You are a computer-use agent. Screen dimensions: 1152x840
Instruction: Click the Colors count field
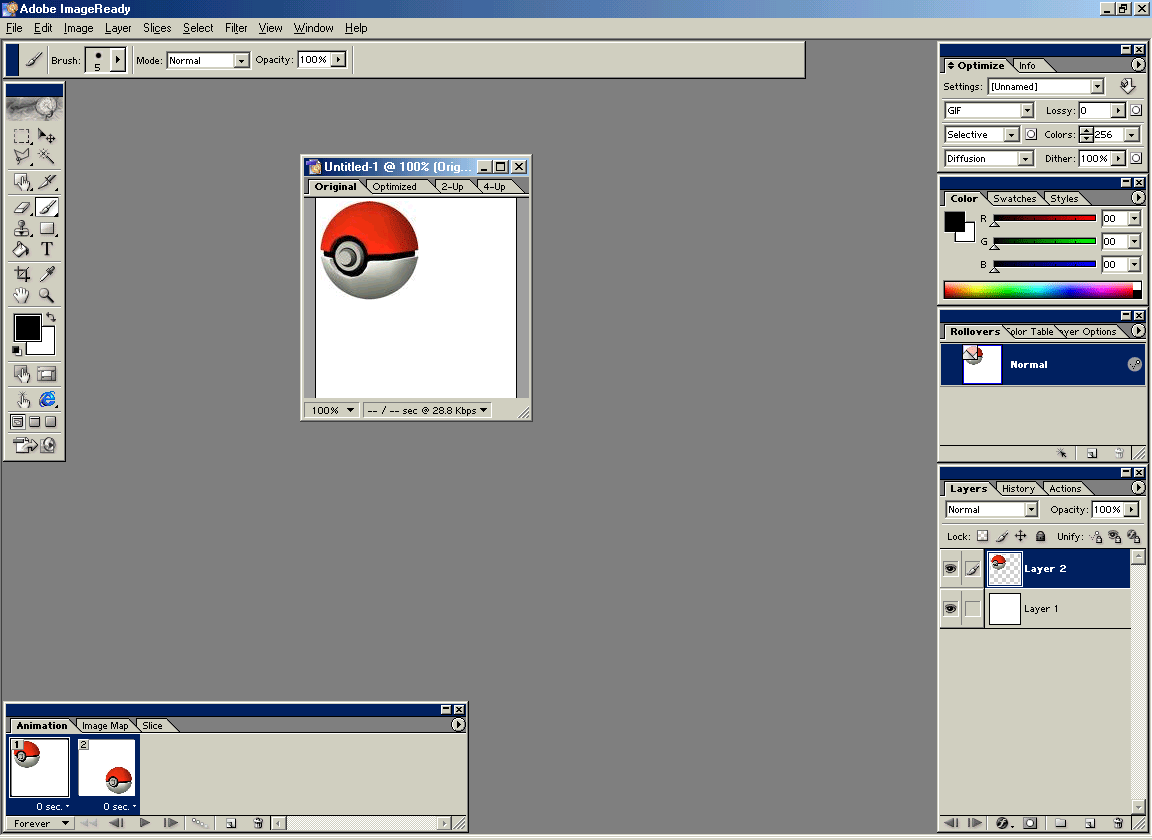1109,134
